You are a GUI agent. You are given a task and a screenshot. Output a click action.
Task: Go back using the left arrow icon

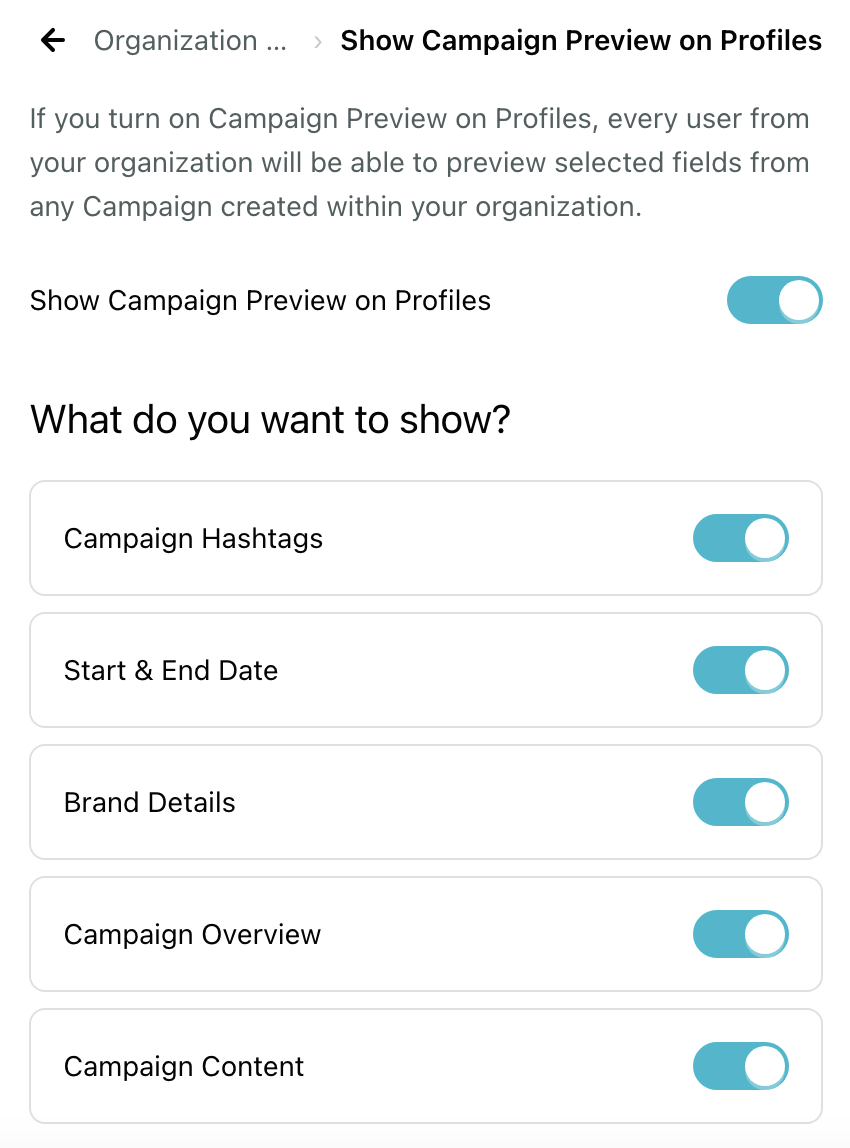coord(53,40)
